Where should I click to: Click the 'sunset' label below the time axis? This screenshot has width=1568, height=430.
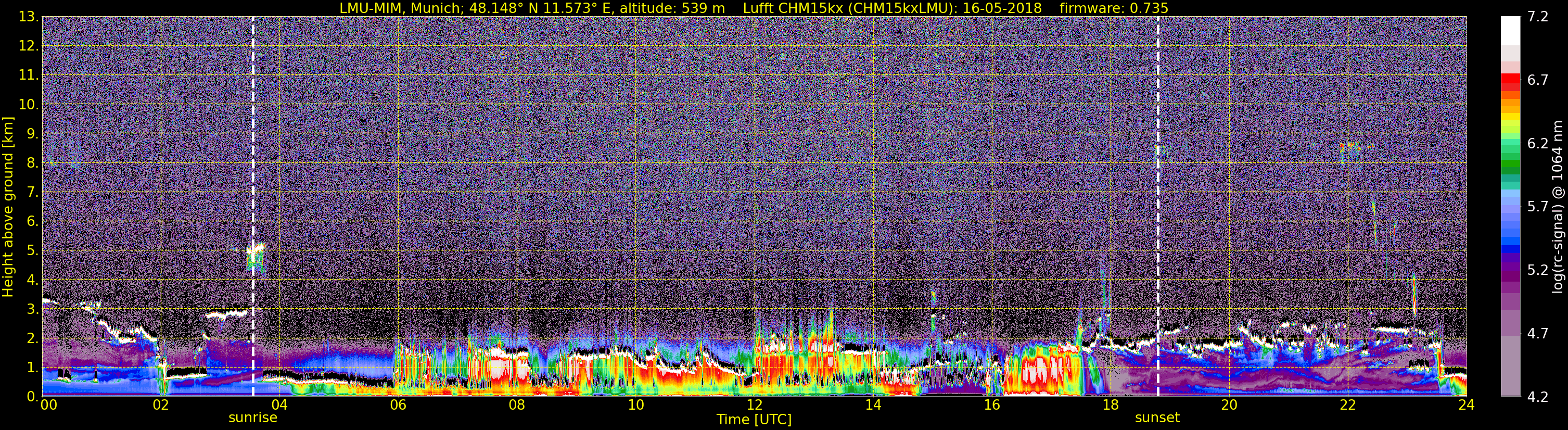pyautogui.click(x=1157, y=418)
